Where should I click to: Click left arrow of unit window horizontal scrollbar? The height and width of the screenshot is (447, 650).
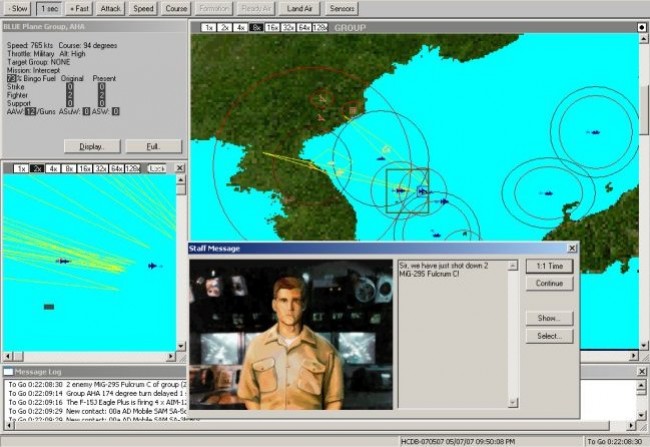7,356
